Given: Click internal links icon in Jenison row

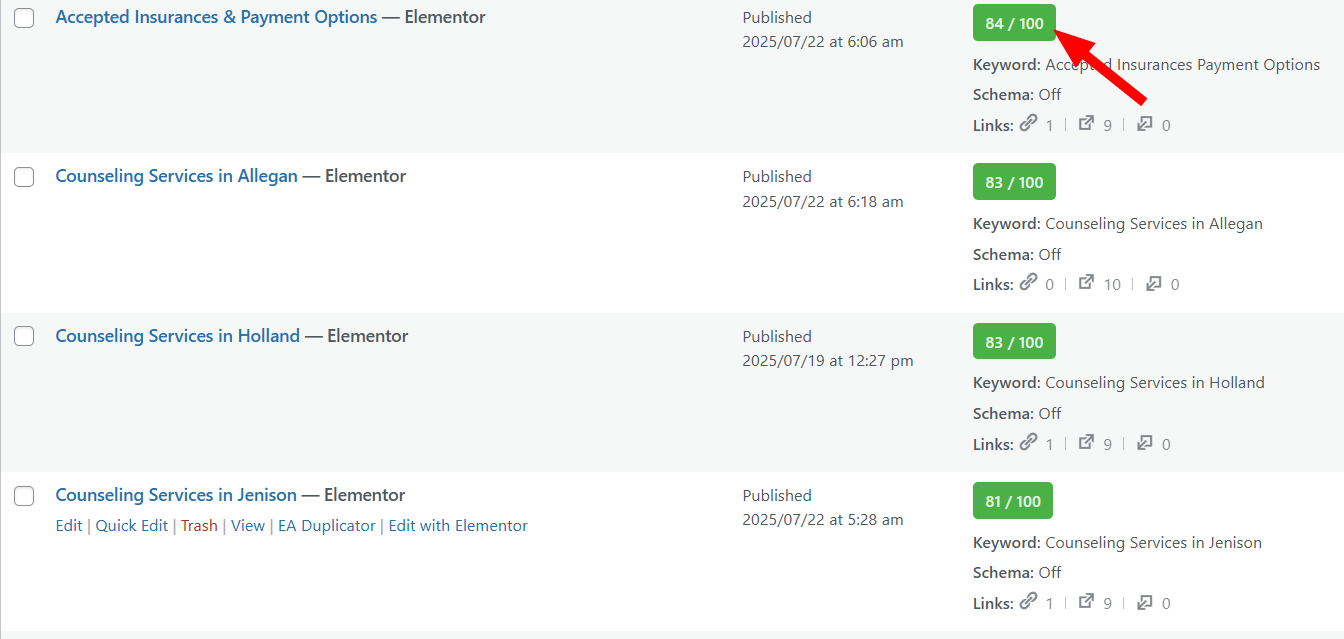Looking at the screenshot, I should [x=1029, y=602].
